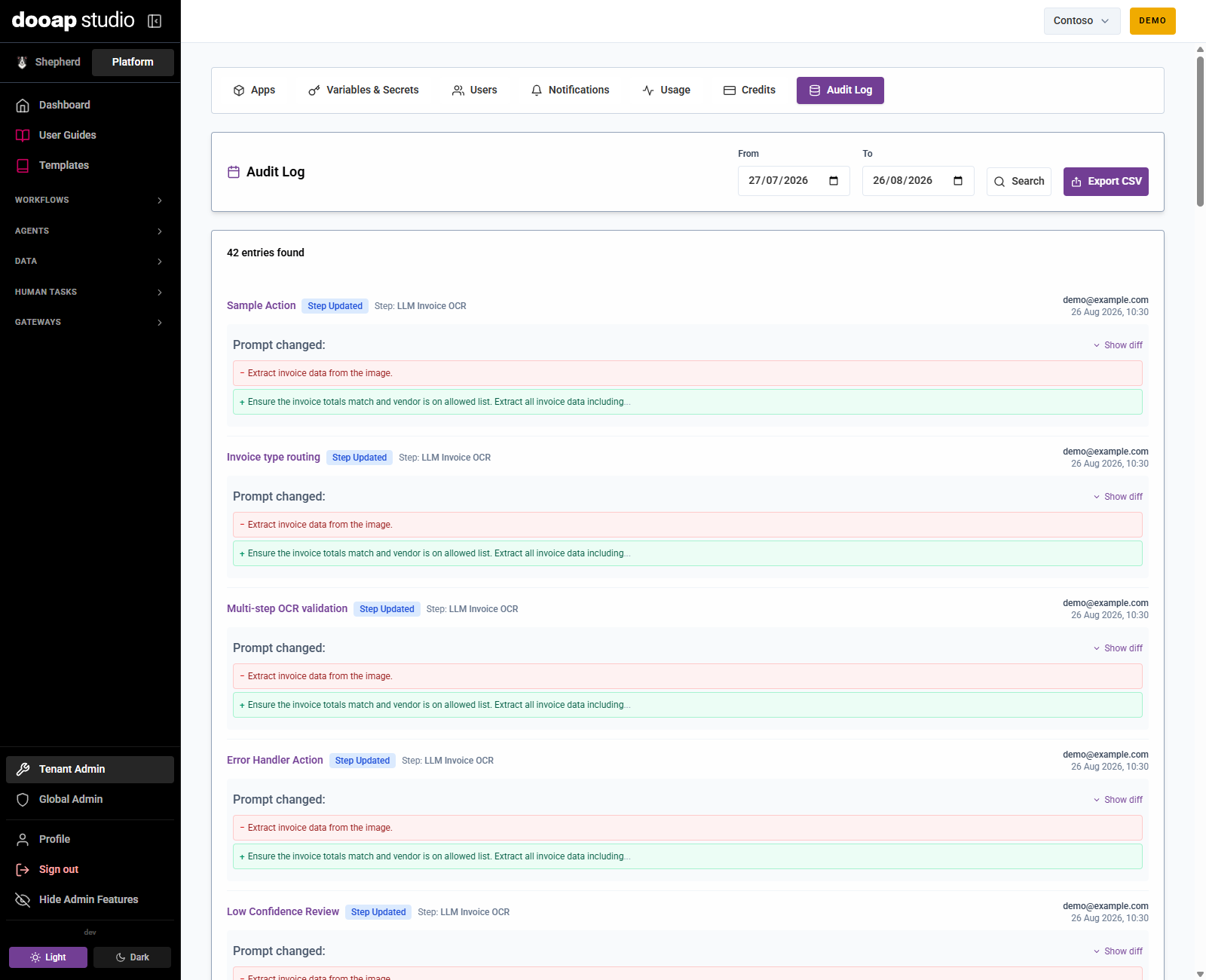Click the Audit Log calendar heading icon

click(x=234, y=172)
